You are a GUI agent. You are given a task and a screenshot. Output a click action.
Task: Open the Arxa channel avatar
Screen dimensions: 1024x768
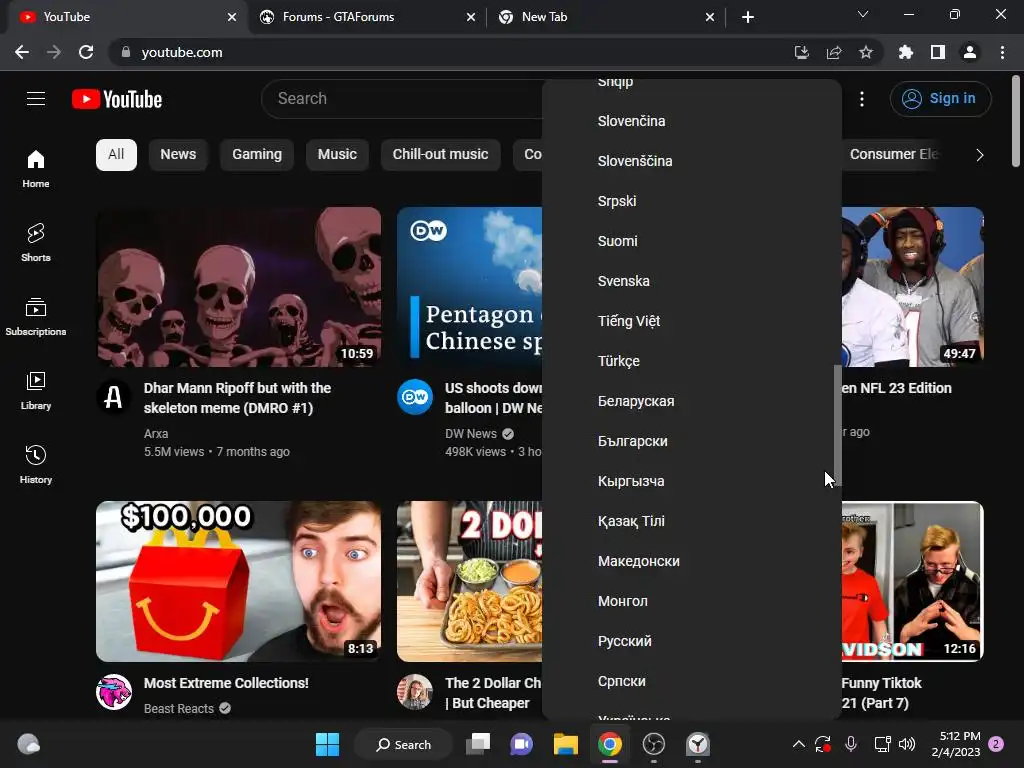pos(114,397)
